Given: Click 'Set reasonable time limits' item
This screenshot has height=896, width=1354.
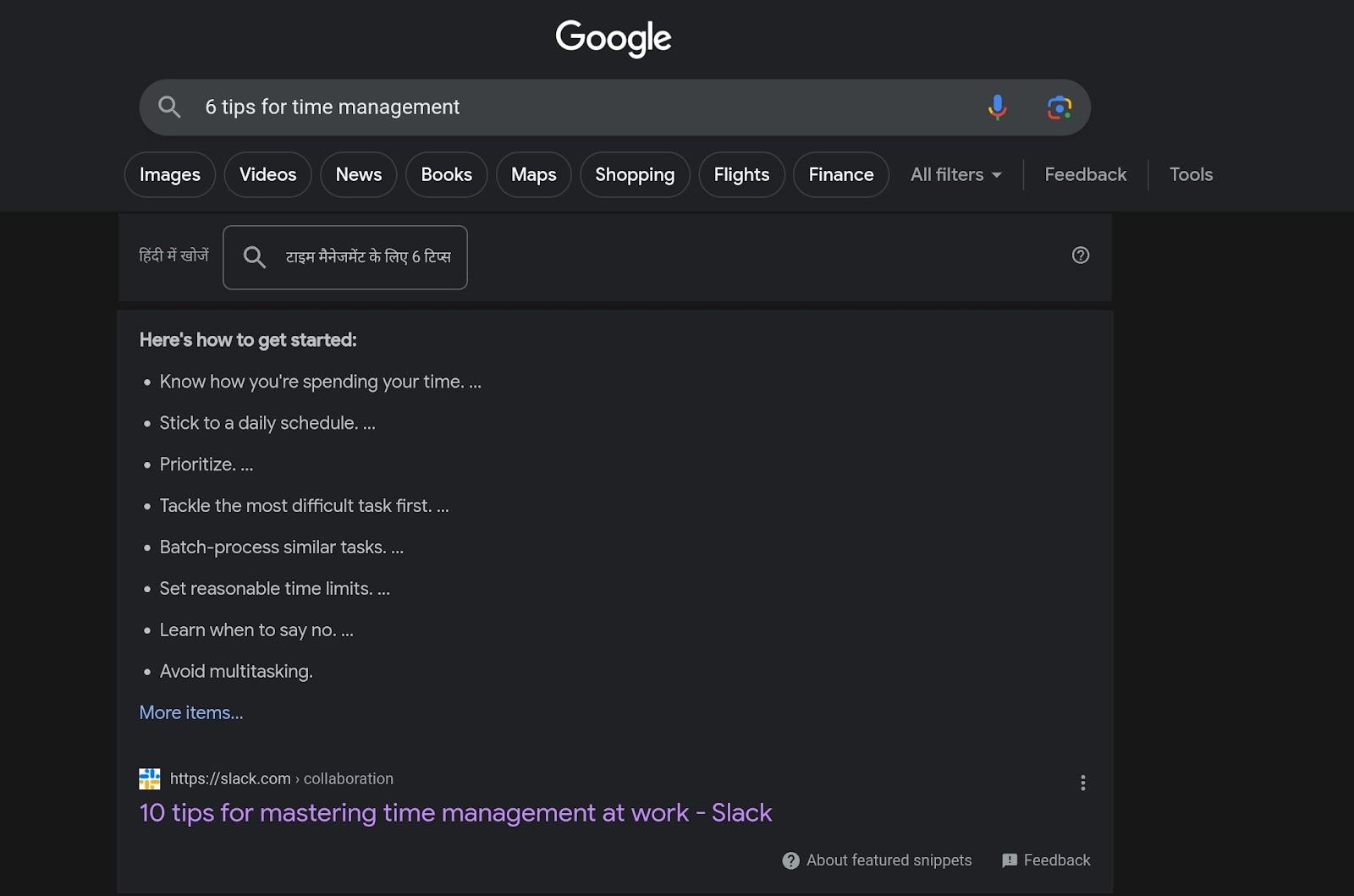Looking at the screenshot, I should [x=275, y=589].
